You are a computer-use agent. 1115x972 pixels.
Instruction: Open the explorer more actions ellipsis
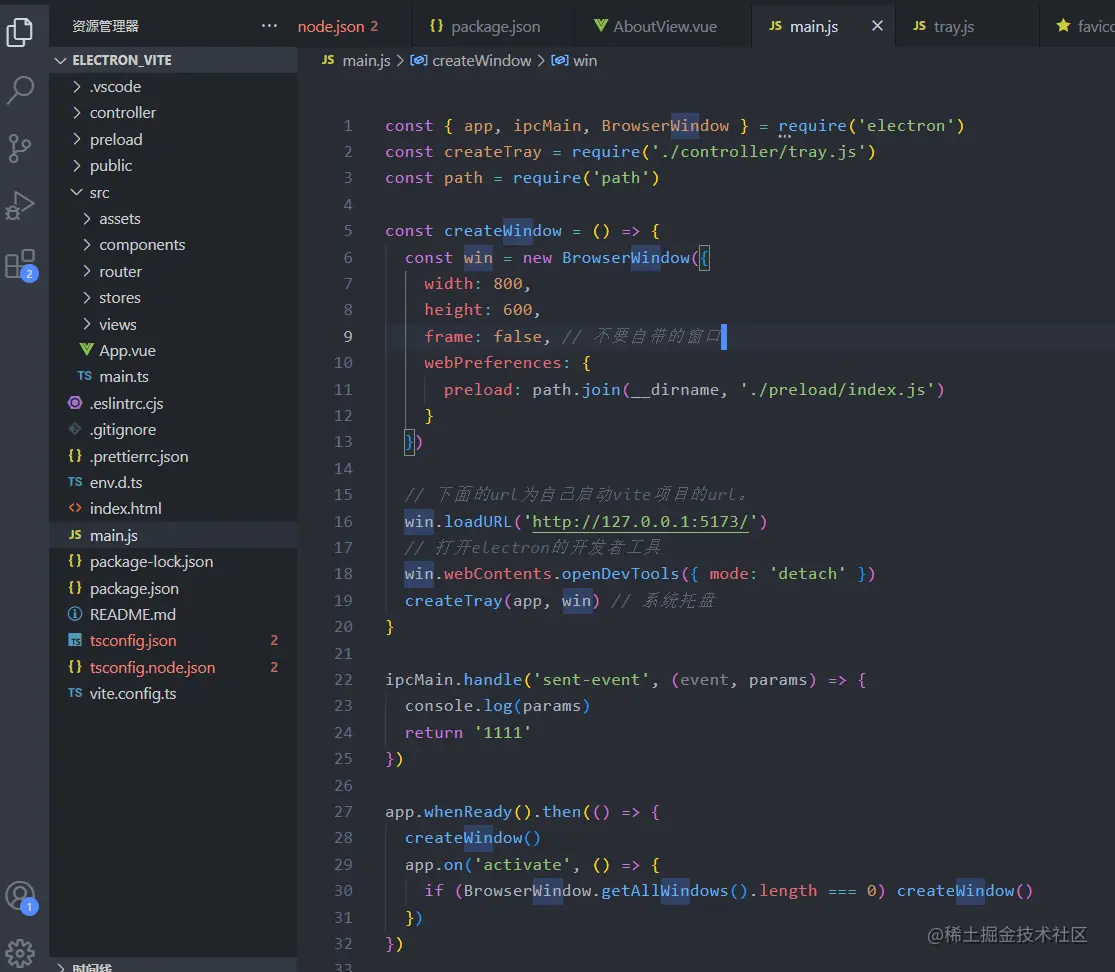coord(269,26)
